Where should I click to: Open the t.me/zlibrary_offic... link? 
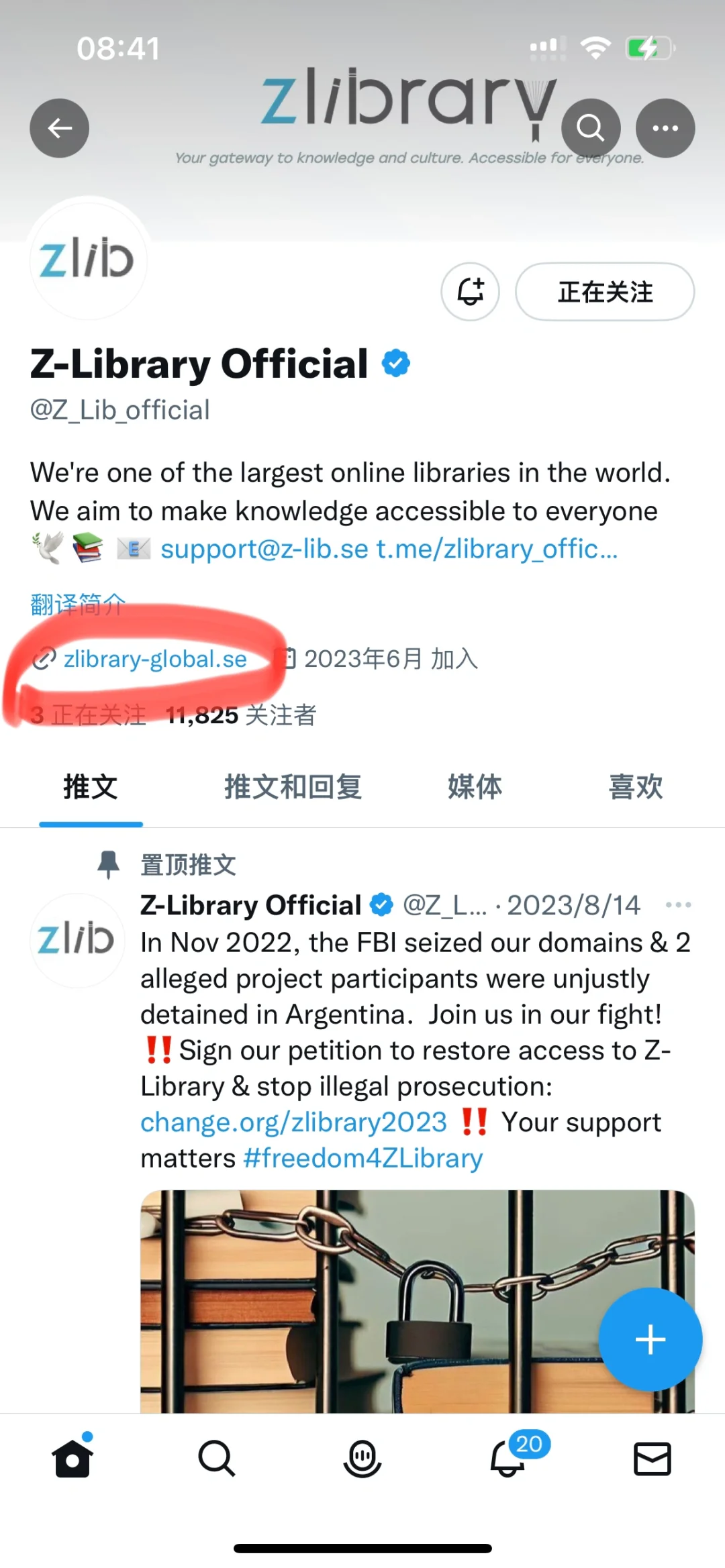(497, 550)
